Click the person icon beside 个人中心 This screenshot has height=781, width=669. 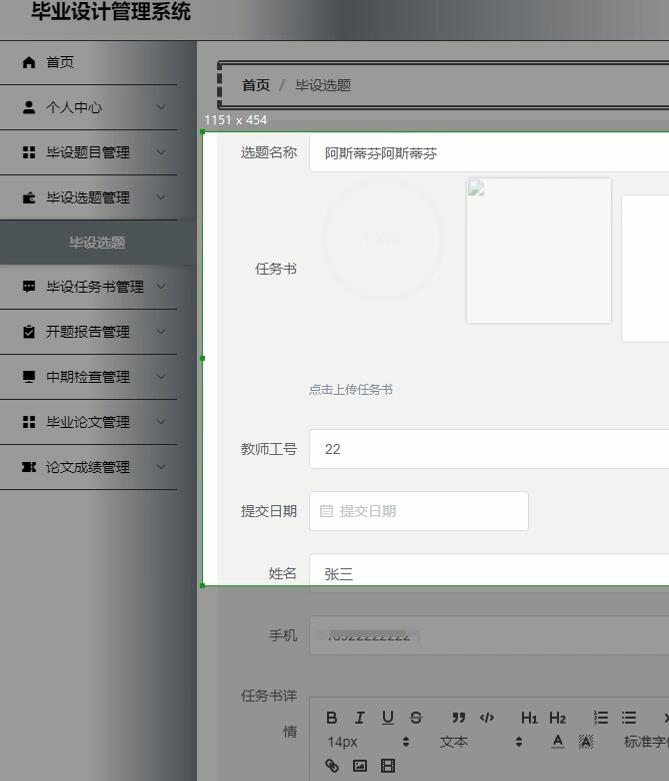pyautogui.click(x=29, y=107)
